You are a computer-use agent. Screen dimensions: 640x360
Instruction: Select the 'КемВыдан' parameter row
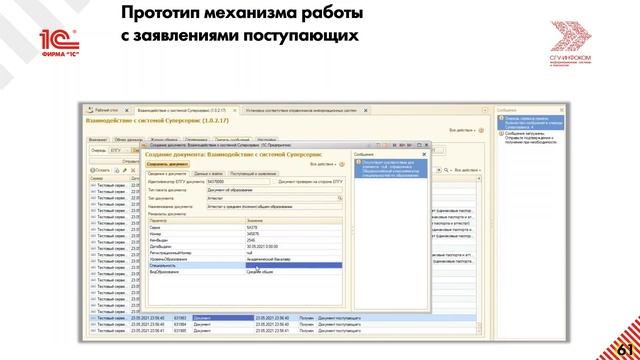click(245, 240)
